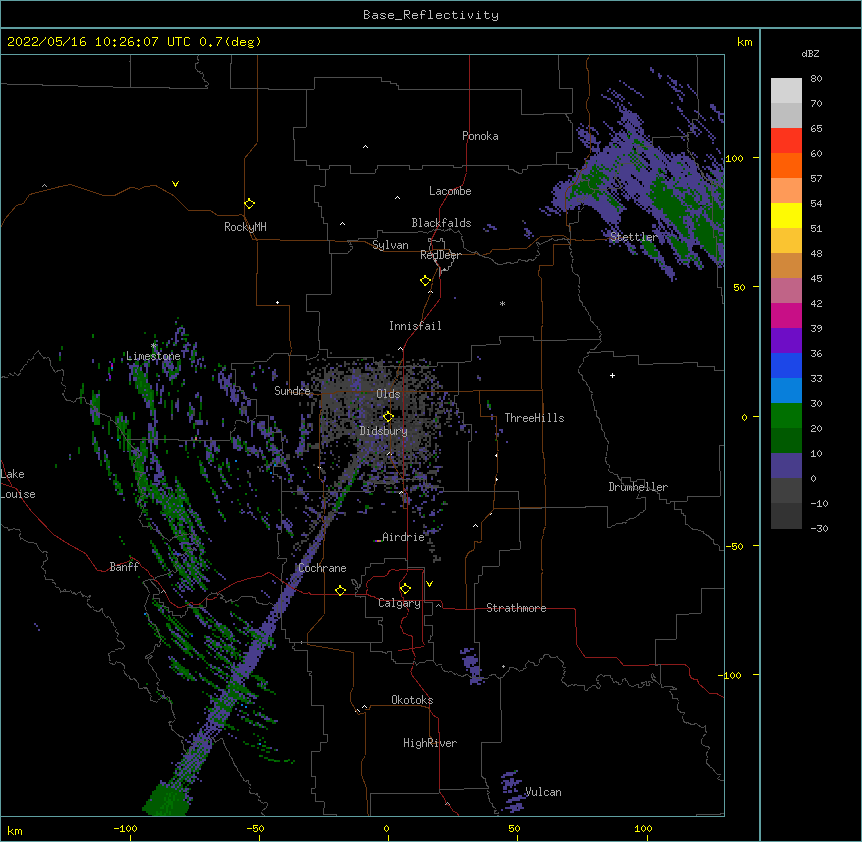Viewport: 862px width, 842px height.
Task: Click the -50 tick on bottom axis
Action: click(x=255, y=828)
